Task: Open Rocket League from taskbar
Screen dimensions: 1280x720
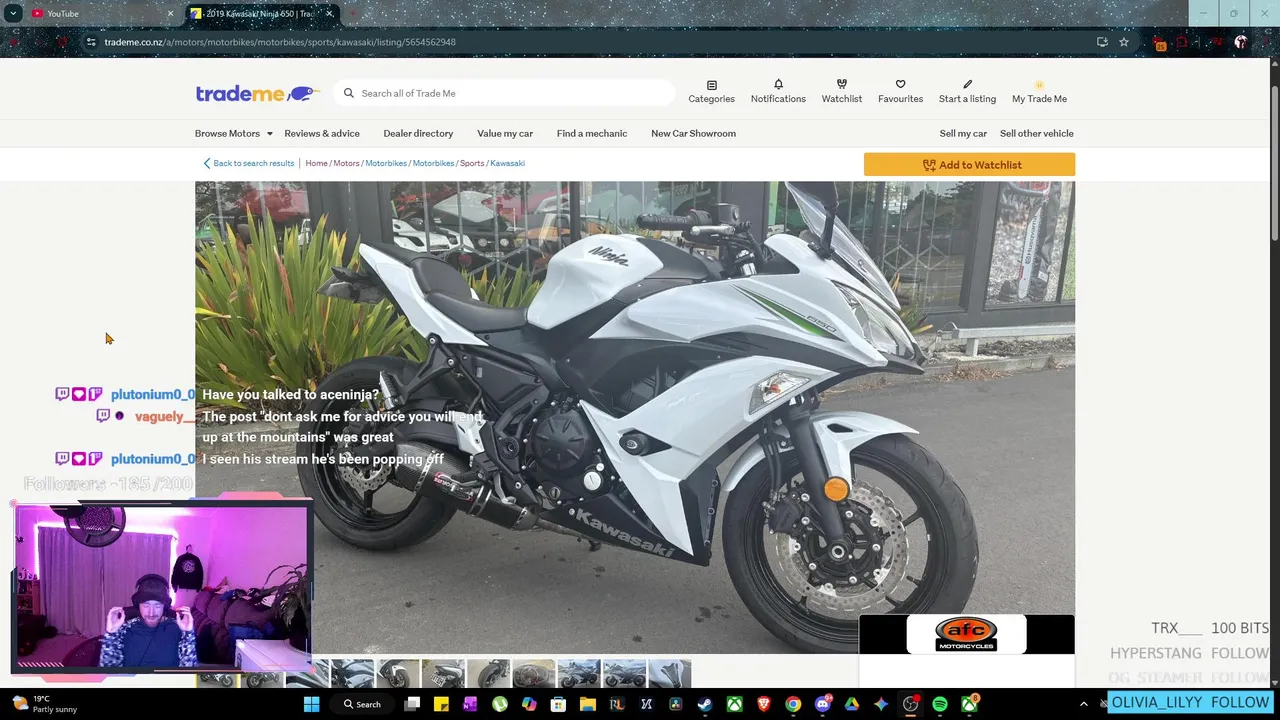Action: tap(617, 704)
